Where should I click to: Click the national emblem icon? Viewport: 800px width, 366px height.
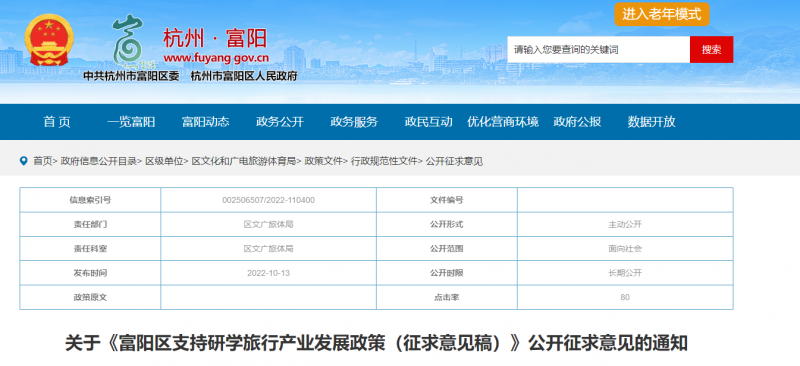click(x=49, y=40)
